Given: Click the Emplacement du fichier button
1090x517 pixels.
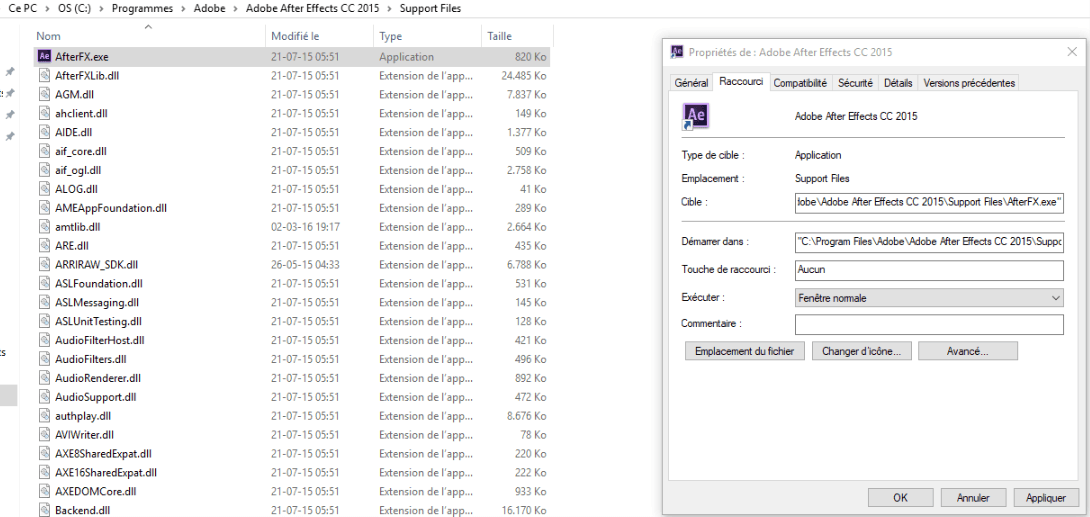Looking at the screenshot, I should pos(745,351).
